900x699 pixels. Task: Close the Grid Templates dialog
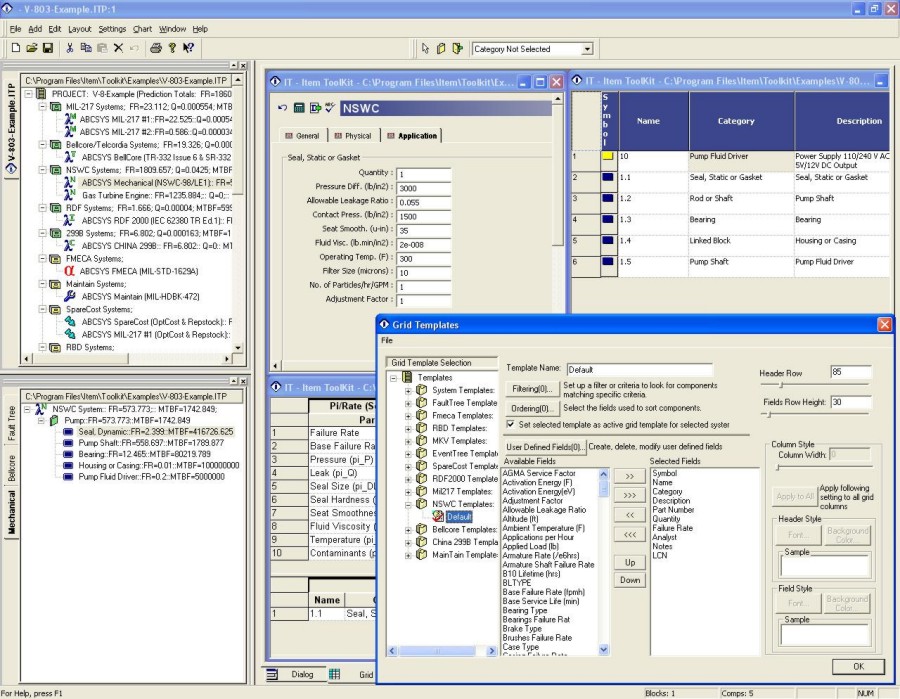pos(885,325)
